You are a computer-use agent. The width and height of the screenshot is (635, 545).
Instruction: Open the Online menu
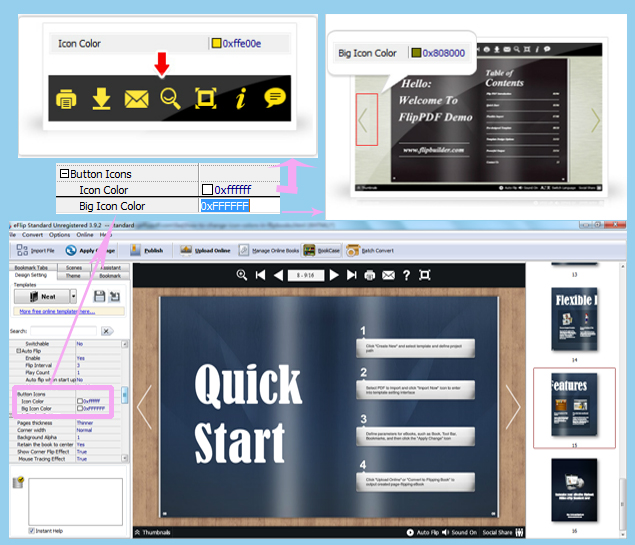[x=85, y=235]
